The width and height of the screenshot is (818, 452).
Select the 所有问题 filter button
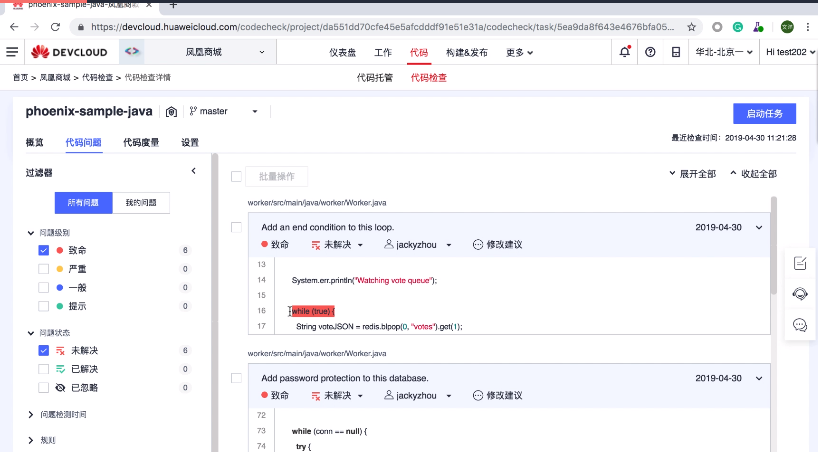point(83,203)
